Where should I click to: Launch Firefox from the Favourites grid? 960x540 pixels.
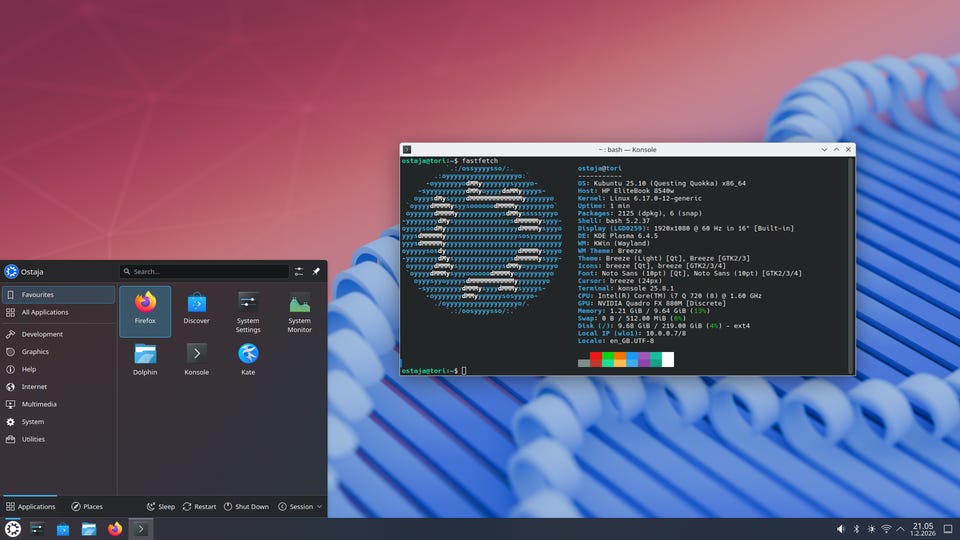pyautogui.click(x=145, y=309)
